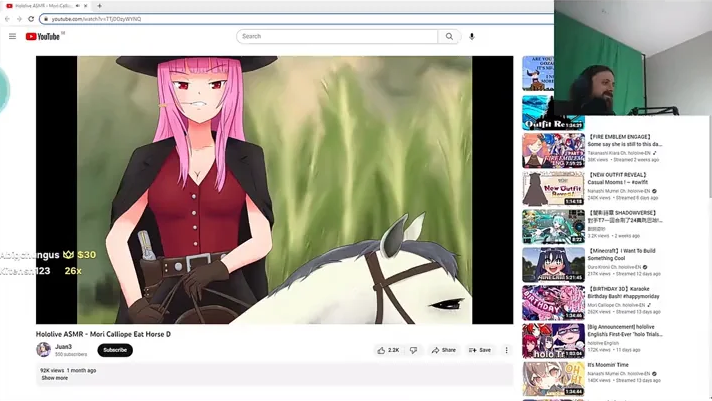Open New Outfit Reveal Casual Mooms title
The width and height of the screenshot is (712, 401).
tap(617, 178)
